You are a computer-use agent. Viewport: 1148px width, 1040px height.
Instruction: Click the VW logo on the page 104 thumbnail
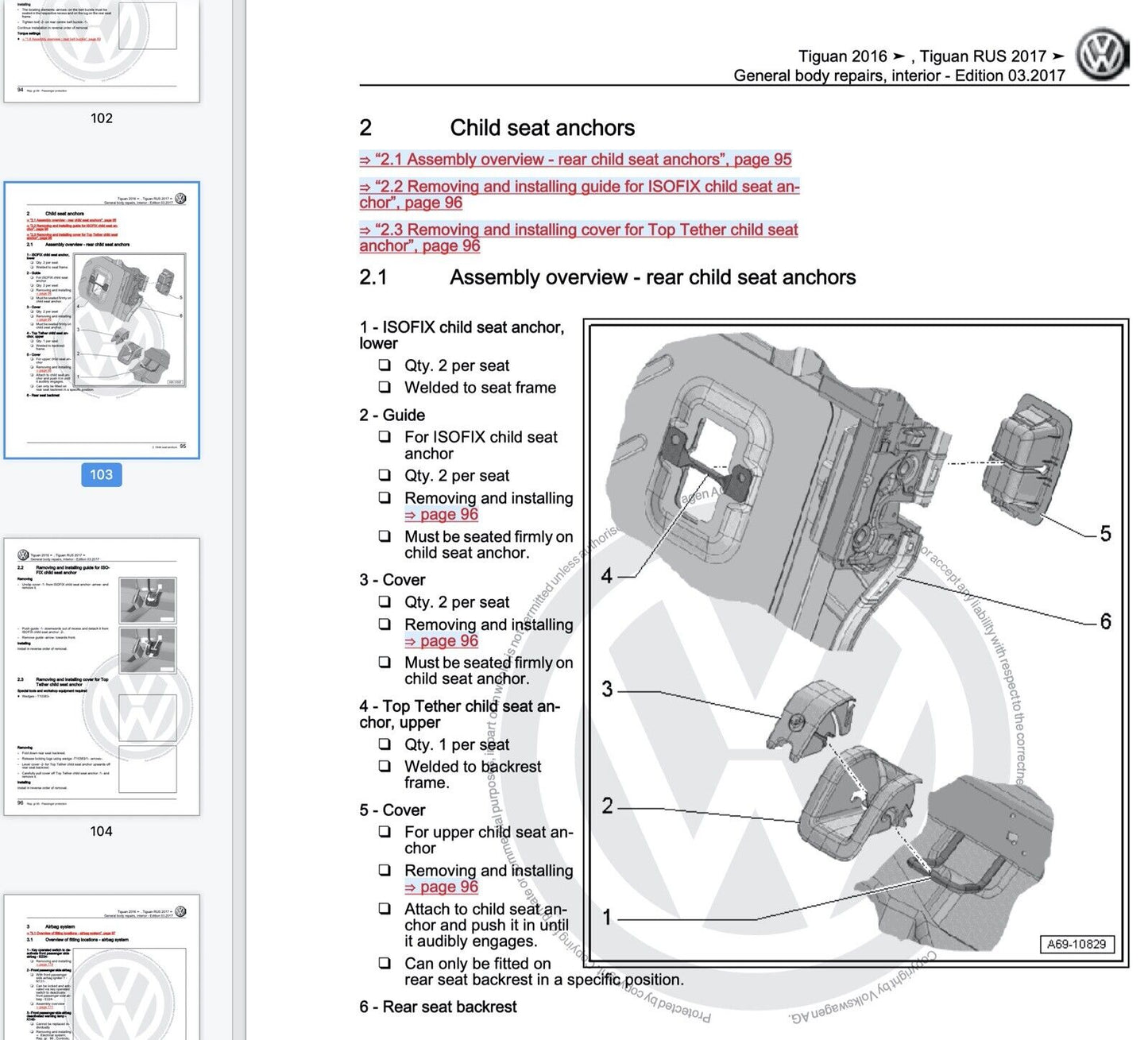tap(23, 555)
